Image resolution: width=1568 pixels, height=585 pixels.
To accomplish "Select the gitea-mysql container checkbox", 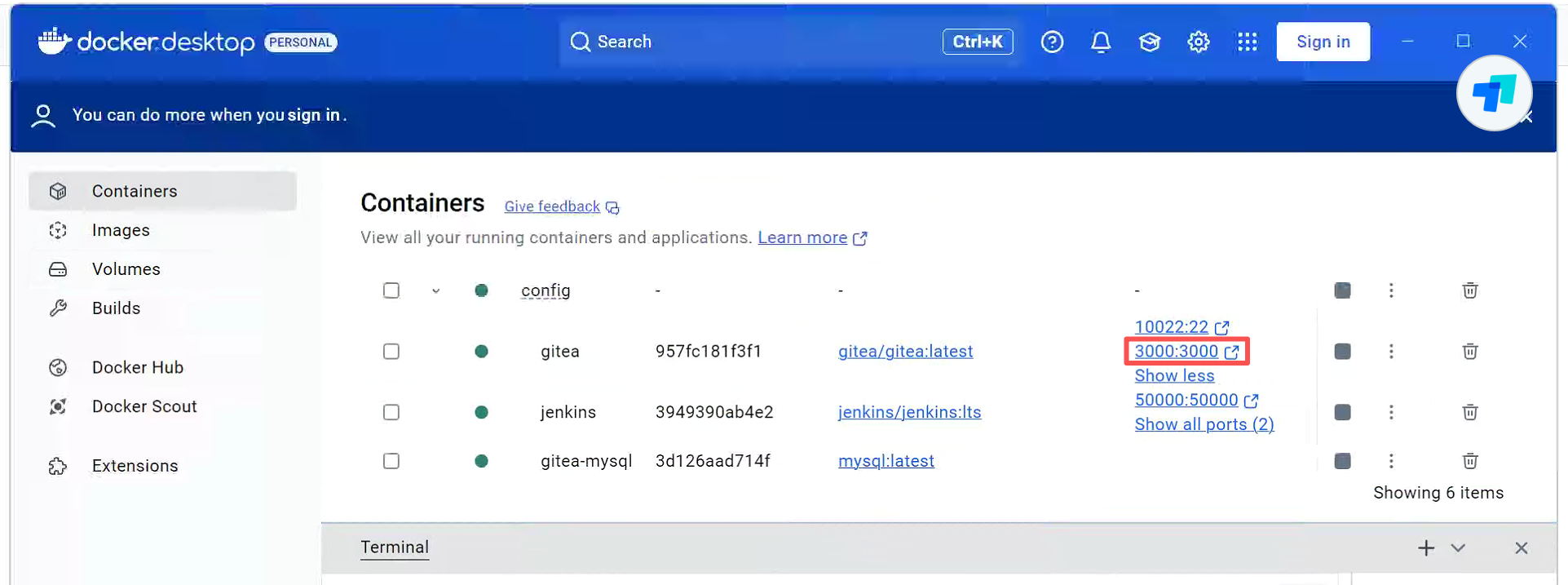I will coord(391,461).
